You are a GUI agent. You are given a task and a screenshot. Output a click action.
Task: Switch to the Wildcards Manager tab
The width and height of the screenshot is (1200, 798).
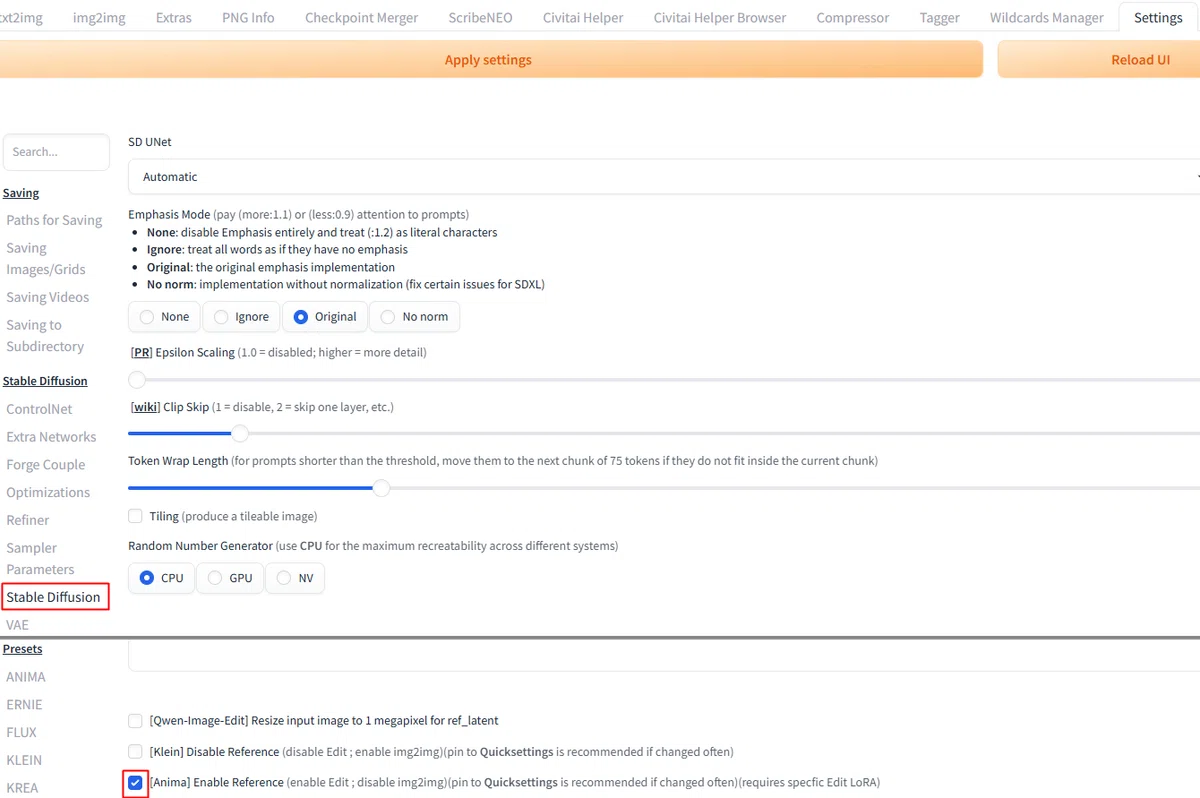[1047, 17]
